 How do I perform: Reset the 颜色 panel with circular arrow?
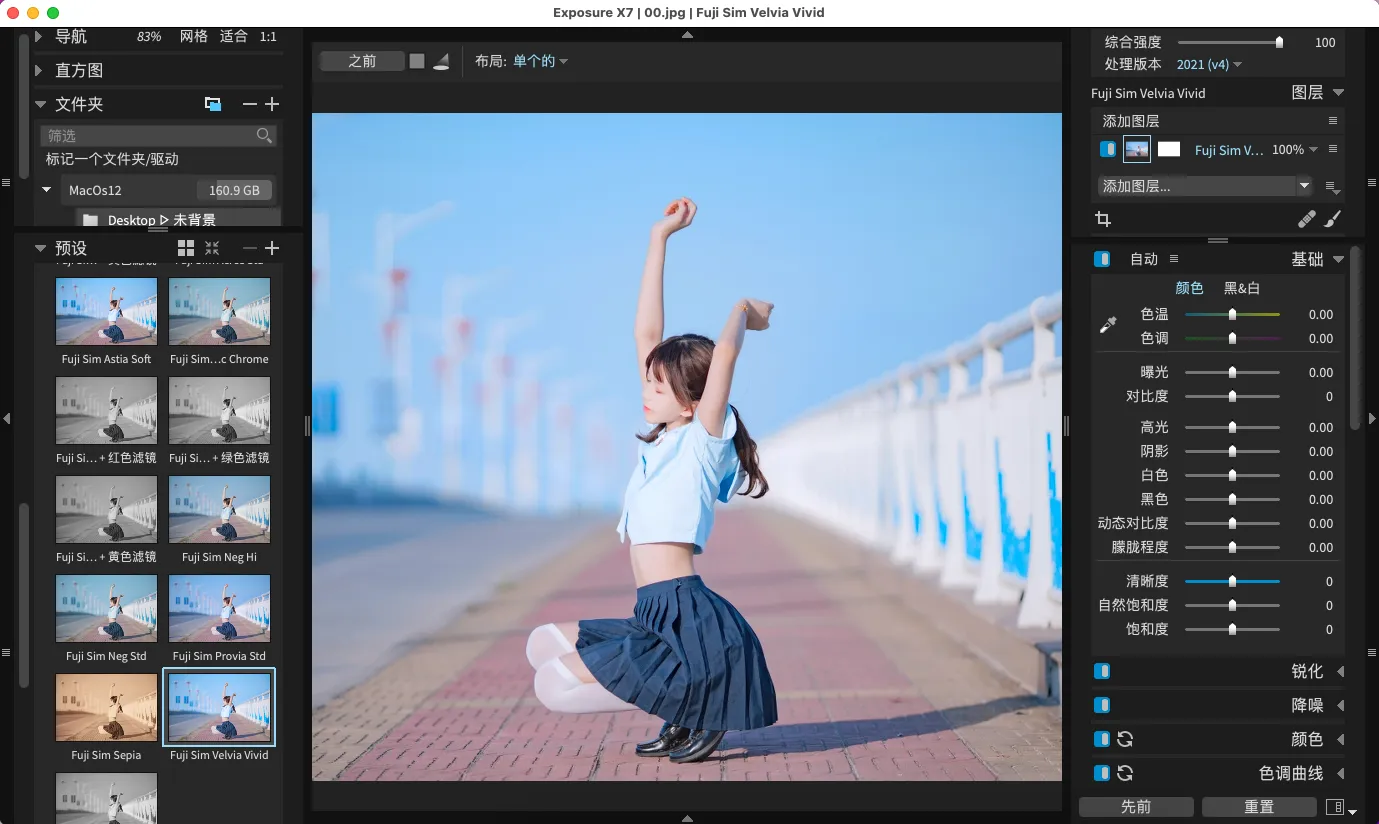(1125, 739)
